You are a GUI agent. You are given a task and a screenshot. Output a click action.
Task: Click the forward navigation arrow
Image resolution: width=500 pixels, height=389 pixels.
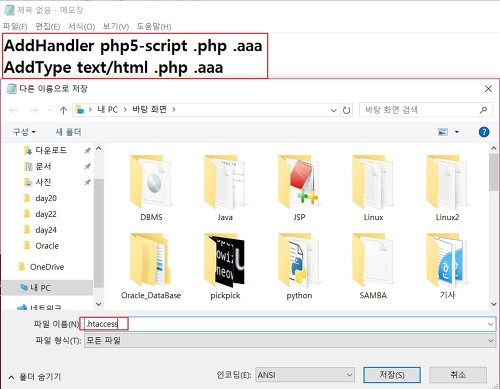(34, 110)
